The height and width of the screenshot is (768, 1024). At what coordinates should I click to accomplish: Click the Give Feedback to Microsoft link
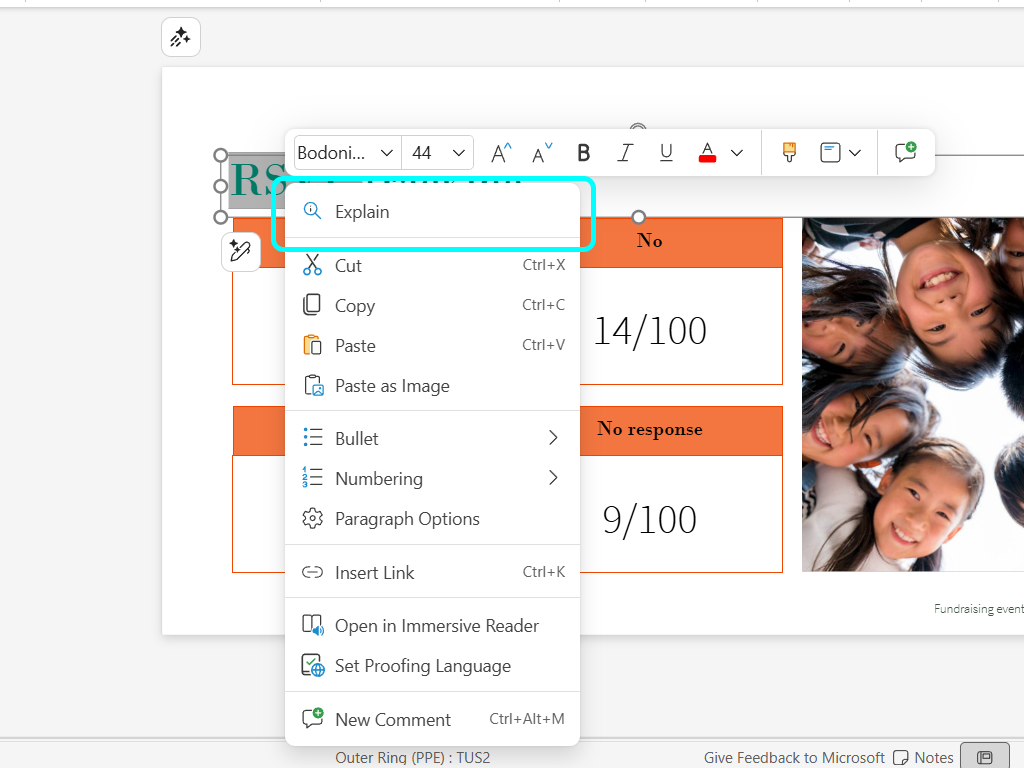pos(794,757)
